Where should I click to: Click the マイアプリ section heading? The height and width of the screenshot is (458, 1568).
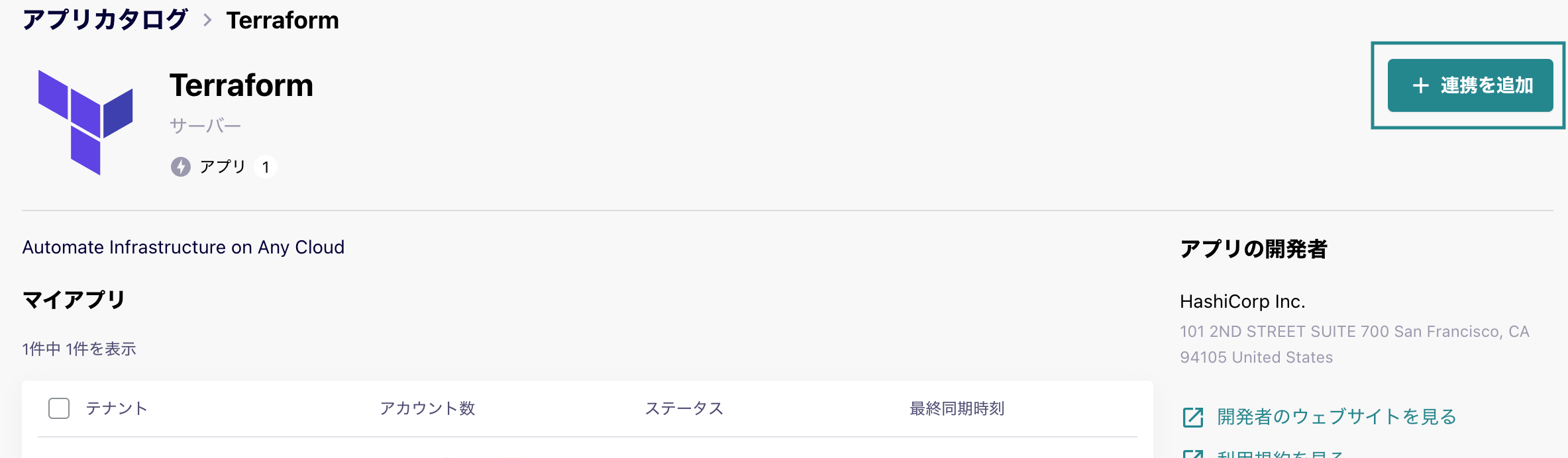click(74, 300)
